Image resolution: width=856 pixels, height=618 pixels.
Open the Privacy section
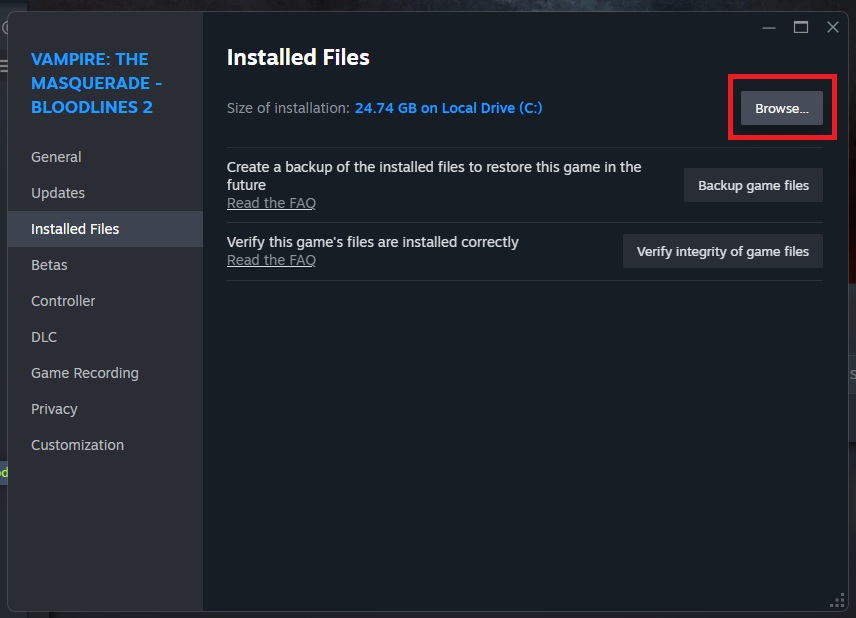(54, 409)
